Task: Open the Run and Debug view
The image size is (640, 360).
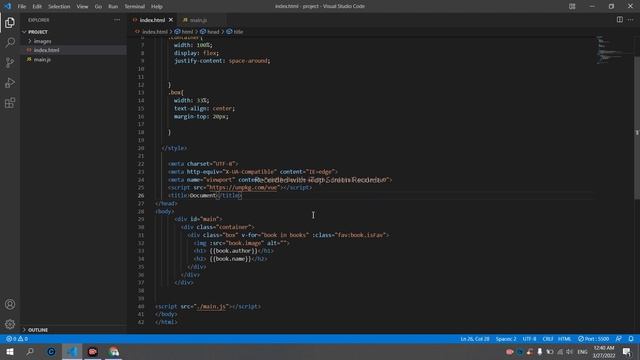Action: pyautogui.click(x=10, y=82)
